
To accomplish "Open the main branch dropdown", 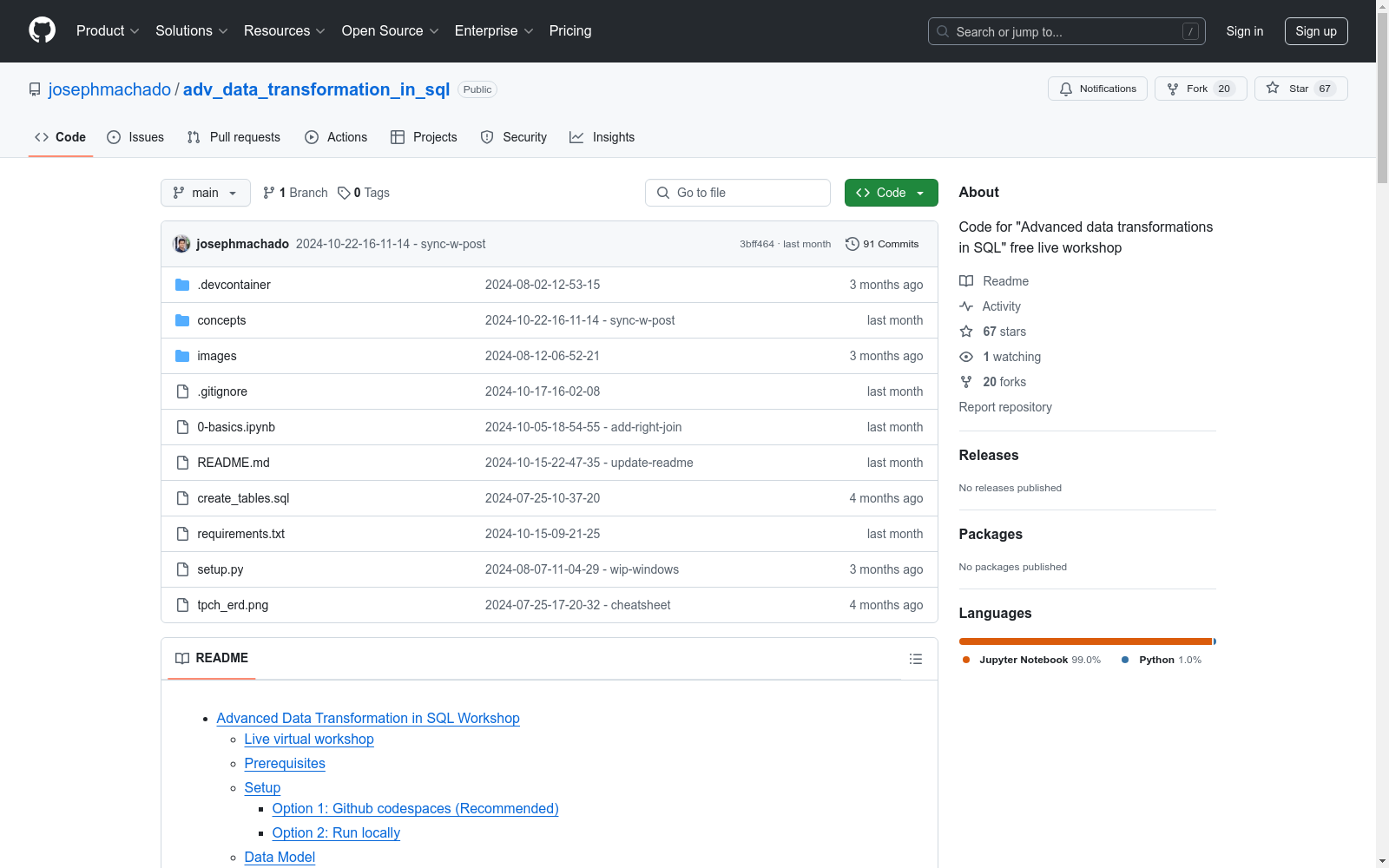I will [x=206, y=193].
